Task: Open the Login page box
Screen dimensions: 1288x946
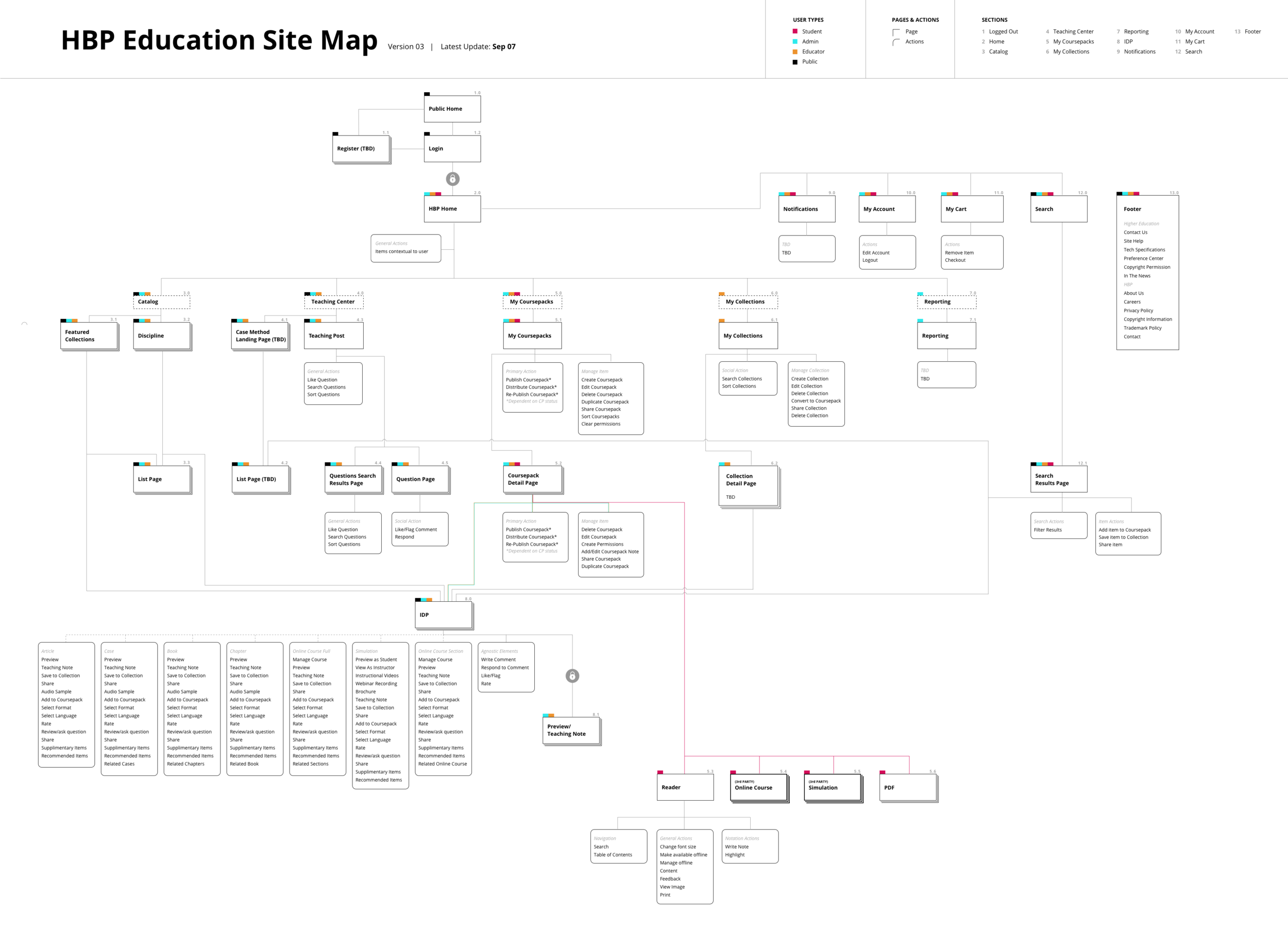Action: [452, 149]
